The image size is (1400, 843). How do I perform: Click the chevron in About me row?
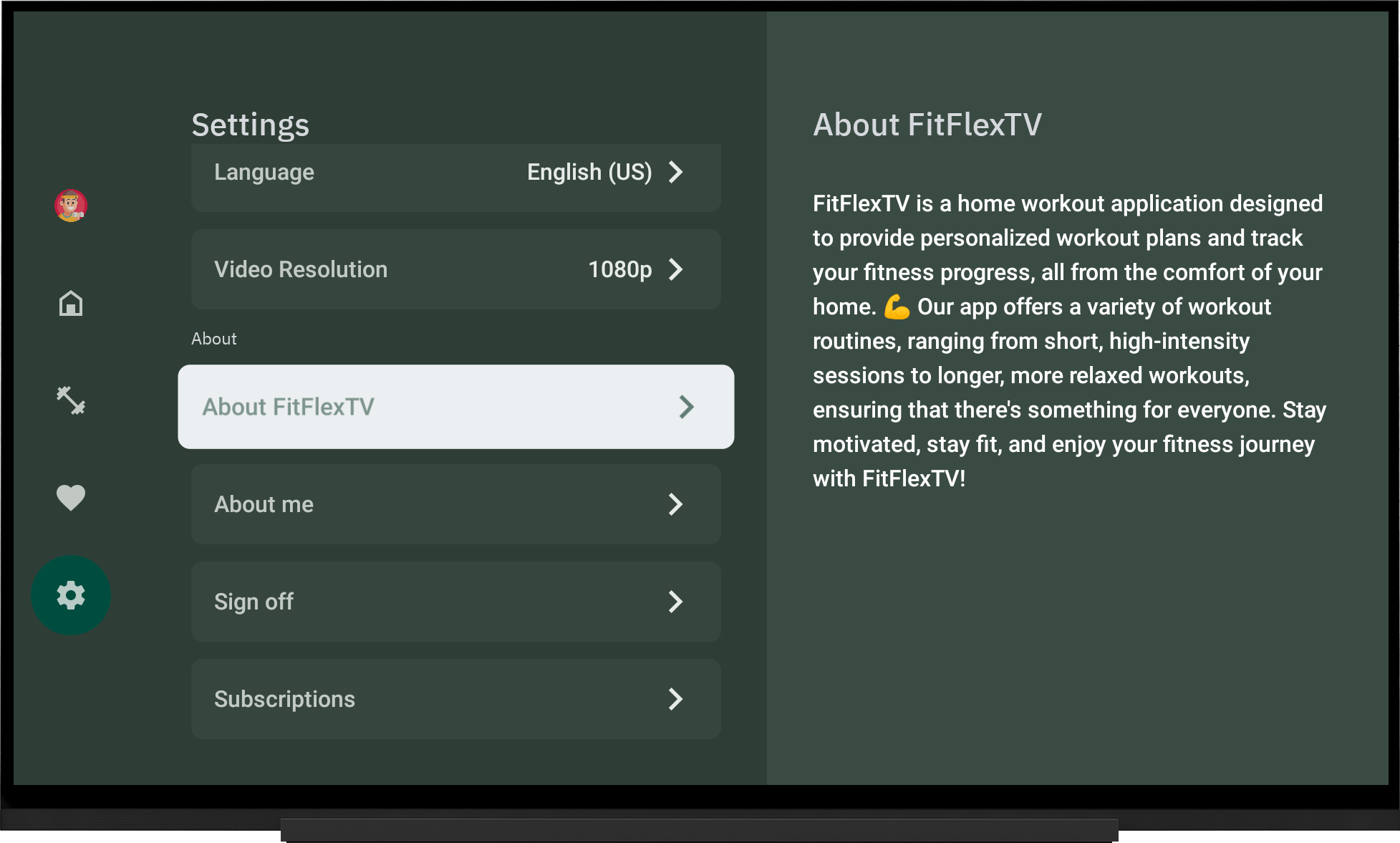point(675,504)
